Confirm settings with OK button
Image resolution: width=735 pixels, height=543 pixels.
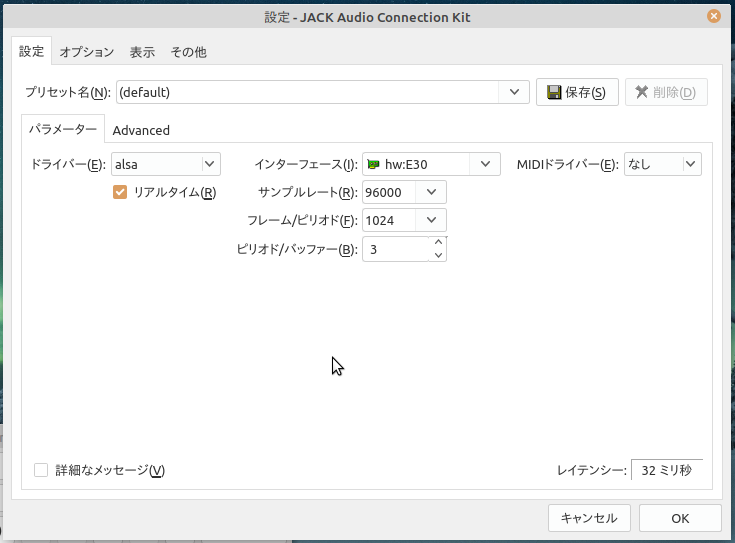pyautogui.click(x=680, y=518)
